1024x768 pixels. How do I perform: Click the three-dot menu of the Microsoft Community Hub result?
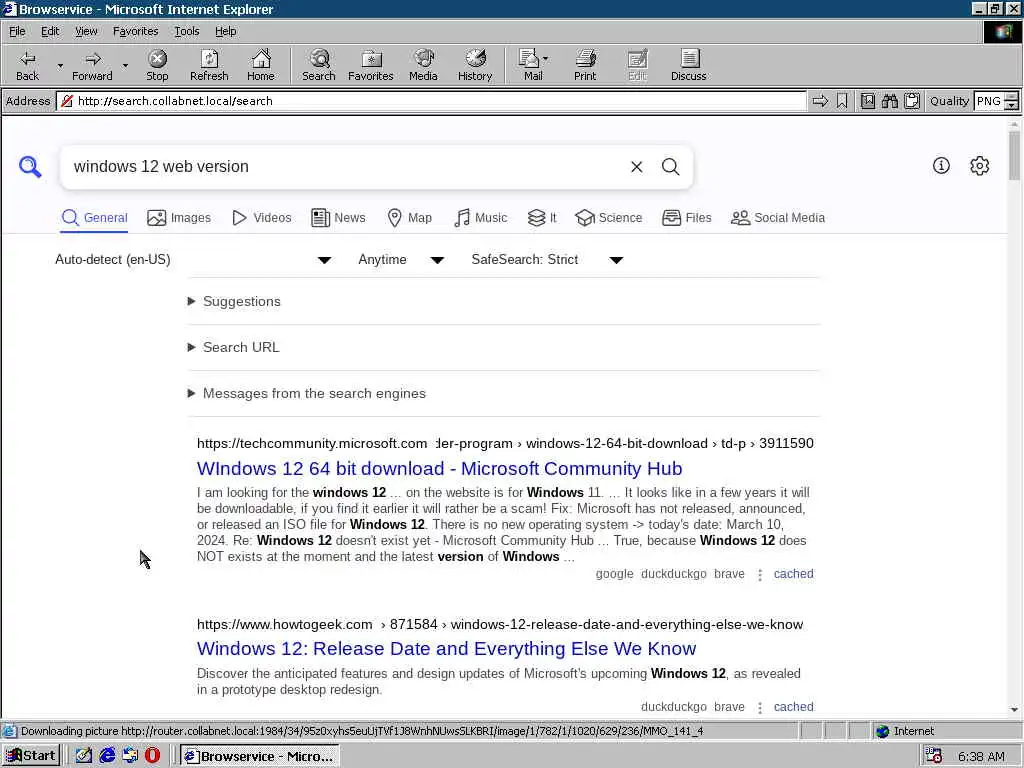click(x=760, y=575)
